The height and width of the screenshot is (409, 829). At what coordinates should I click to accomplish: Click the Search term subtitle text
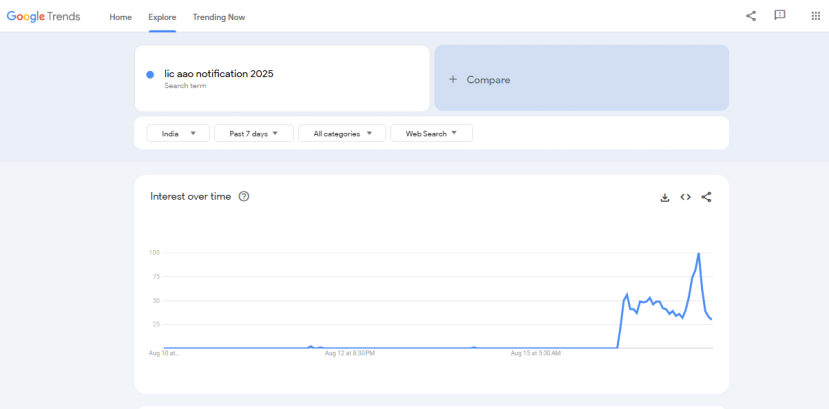[185, 86]
